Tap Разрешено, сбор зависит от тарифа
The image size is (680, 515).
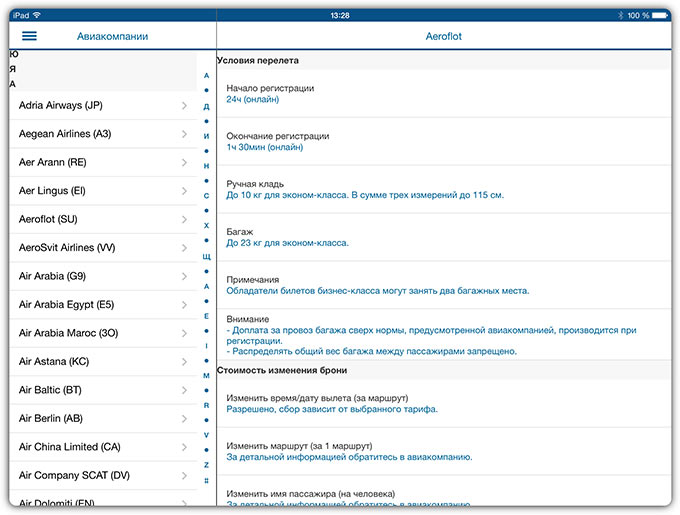tap(332, 409)
